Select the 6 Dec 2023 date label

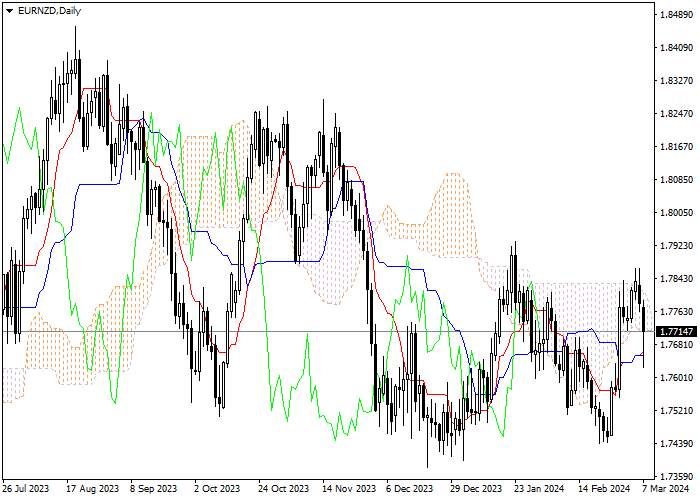pos(409,488)
